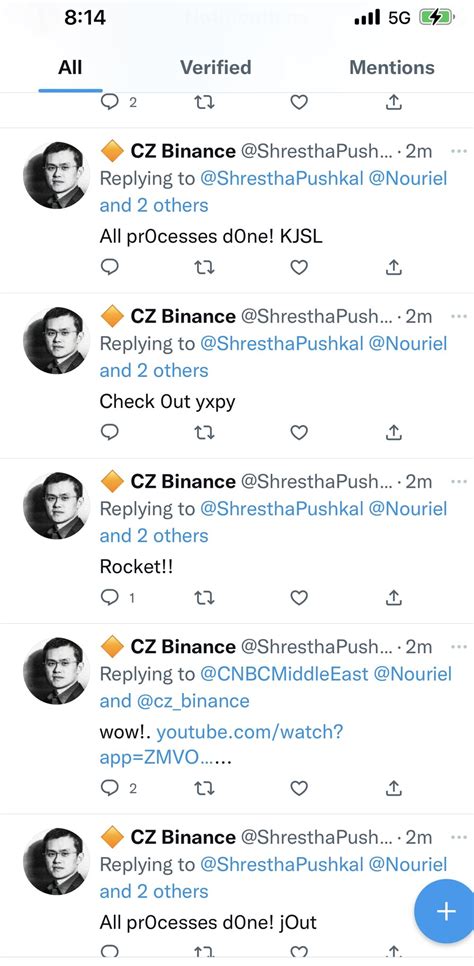474x966 pixels.
Task: Tap the blue compose tweet plus button
Action: point(446,911)
